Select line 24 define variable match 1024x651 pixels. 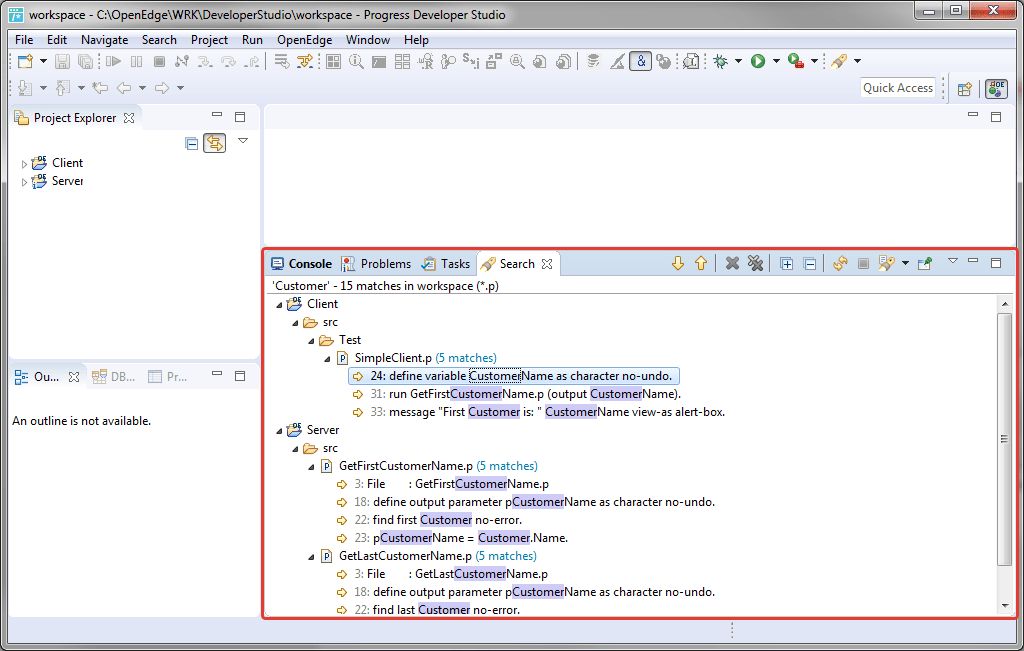coord(514,376)
